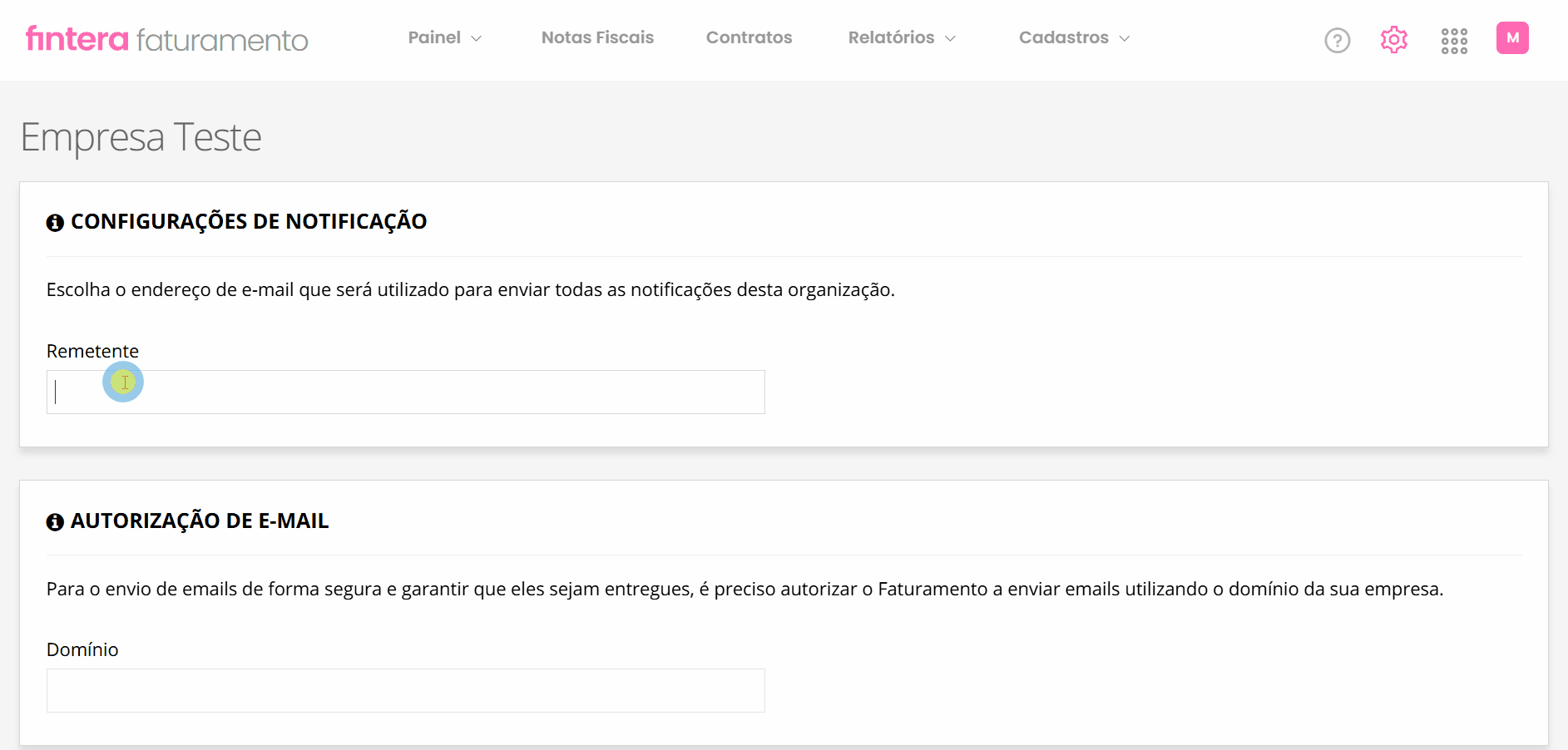Expand the Cadastros dropdown menu

point(1074,37)
